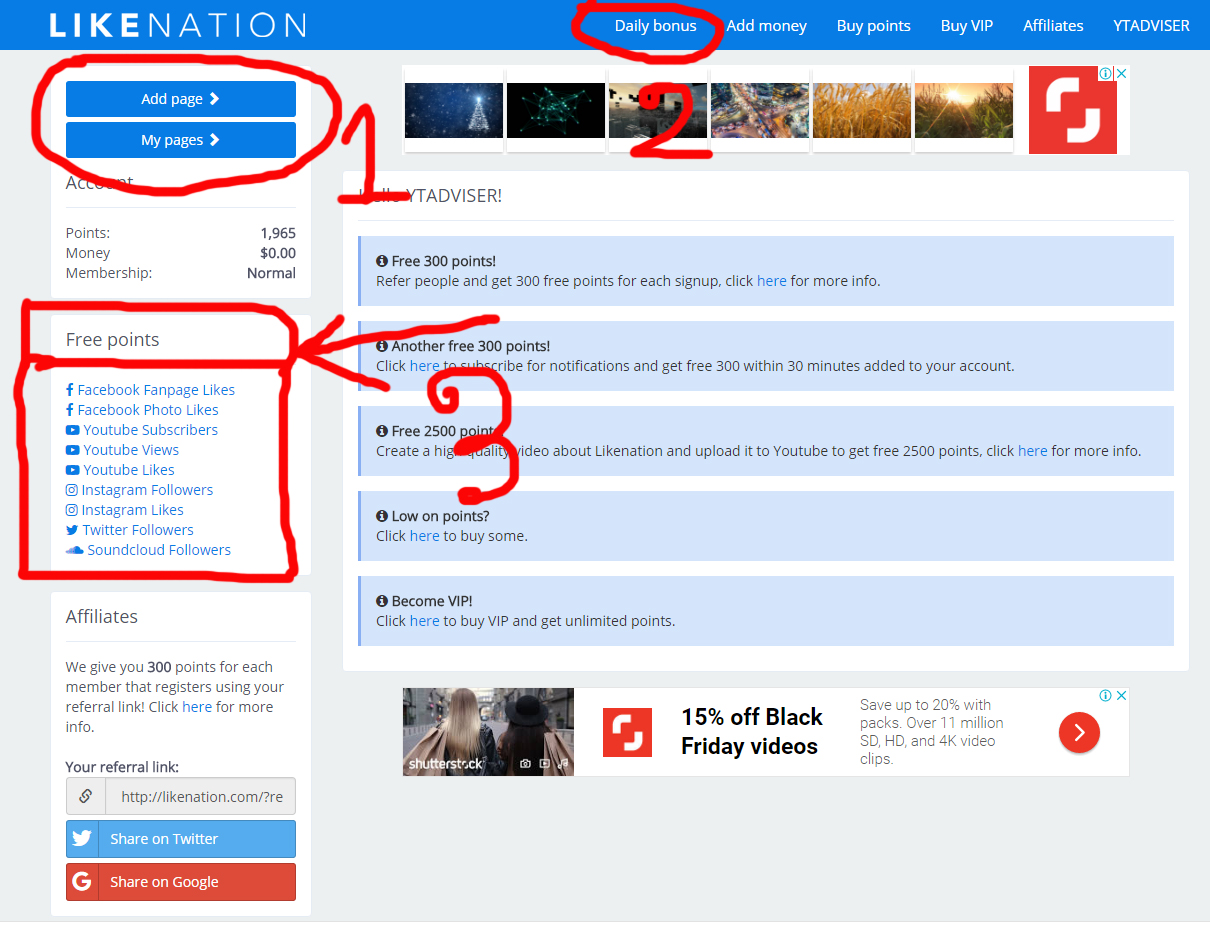Click the YouTube icon beside Youtube Views
1210x935 pixels.
[x=72, y=450]
